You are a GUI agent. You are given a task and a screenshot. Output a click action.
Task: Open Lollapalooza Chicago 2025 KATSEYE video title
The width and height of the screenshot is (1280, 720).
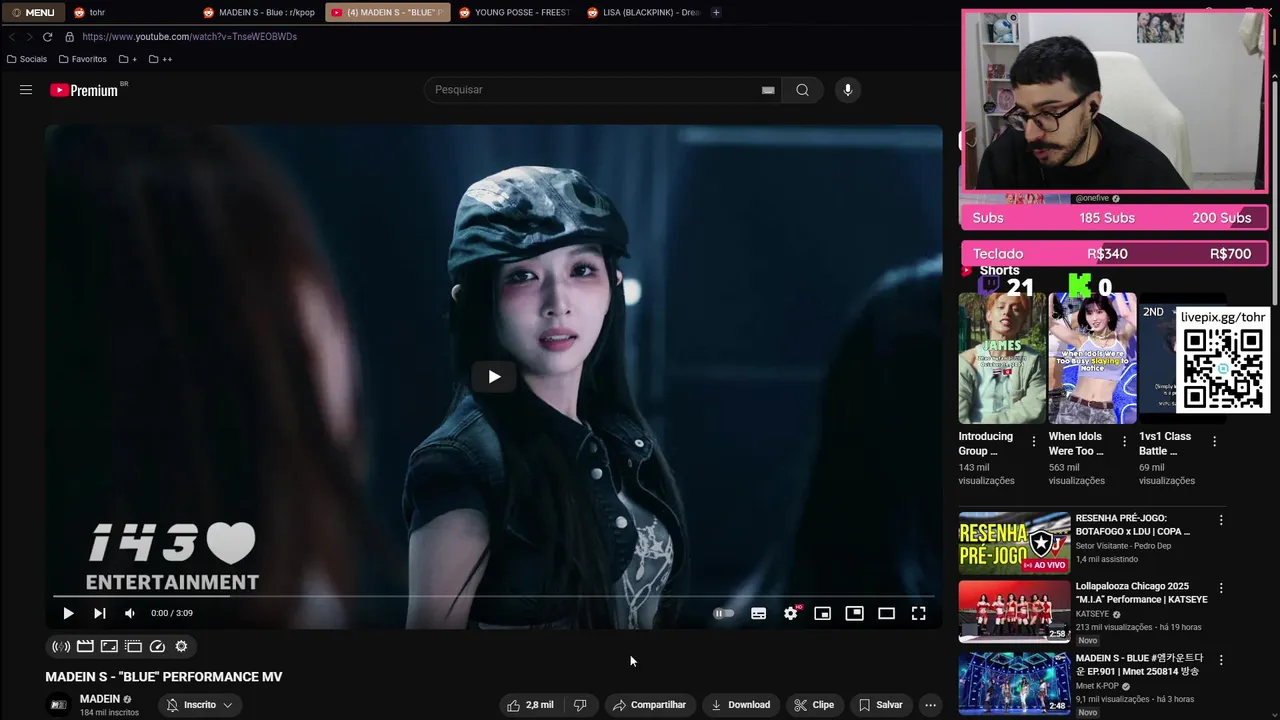(1142, 593)
